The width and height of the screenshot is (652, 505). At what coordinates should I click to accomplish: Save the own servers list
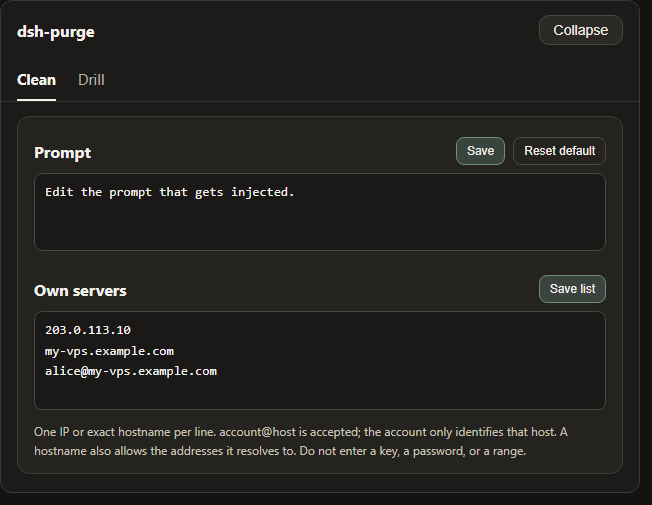pyautogui.click(x=572, y=289)
